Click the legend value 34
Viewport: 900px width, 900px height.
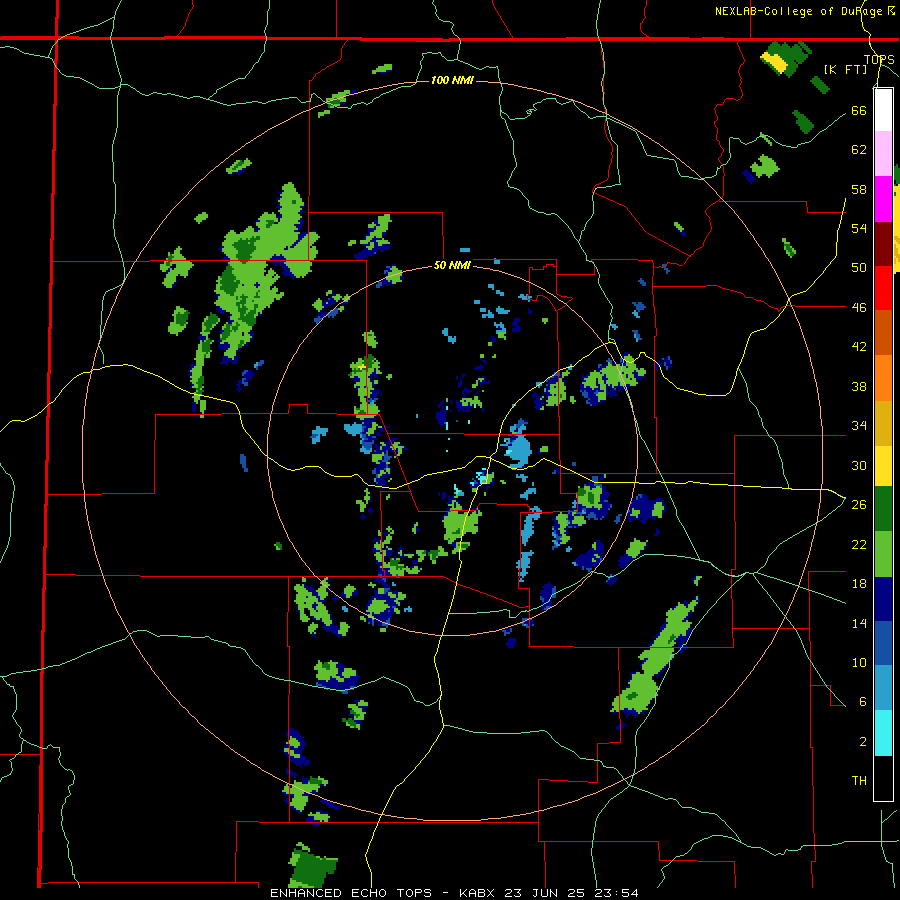click(x=859, y=426)
